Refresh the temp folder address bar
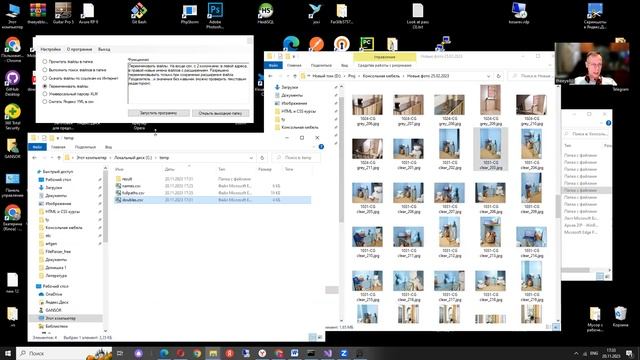Screen dimensions: 640x360 (x=262, y=158)
